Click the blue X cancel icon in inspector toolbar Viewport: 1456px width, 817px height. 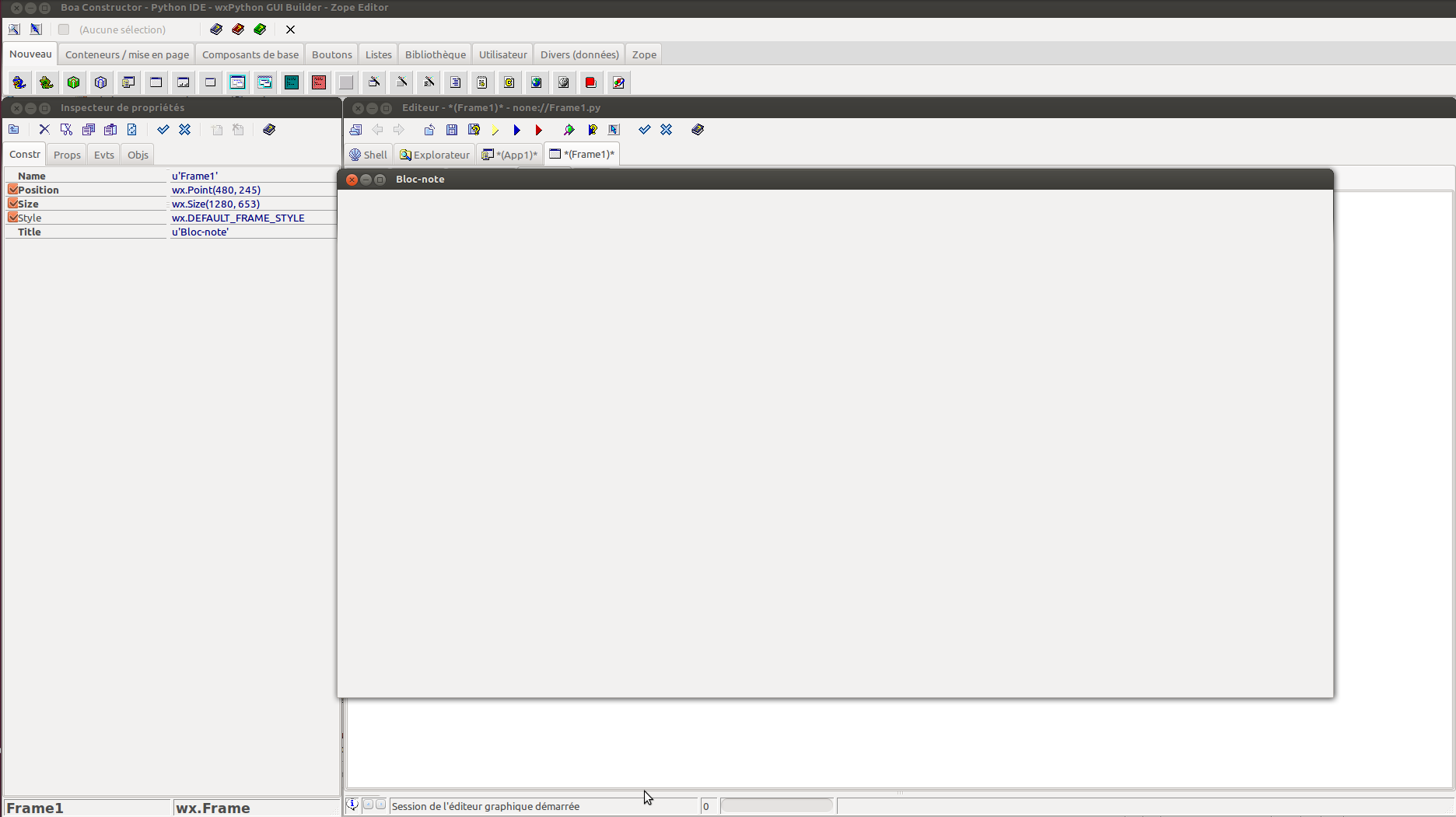[185, 130]
